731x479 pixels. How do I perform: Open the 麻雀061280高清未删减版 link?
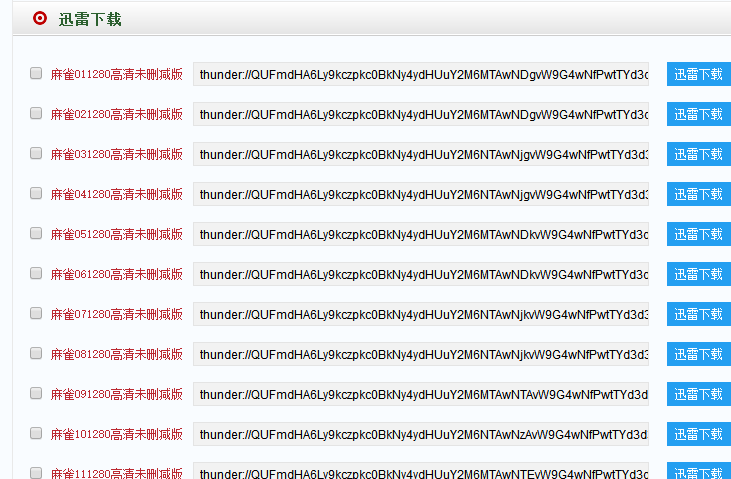[117, 274]
